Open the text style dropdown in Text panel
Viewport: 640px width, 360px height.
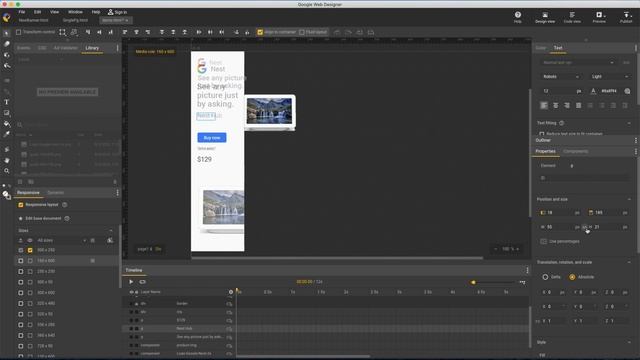click(578, 62)
